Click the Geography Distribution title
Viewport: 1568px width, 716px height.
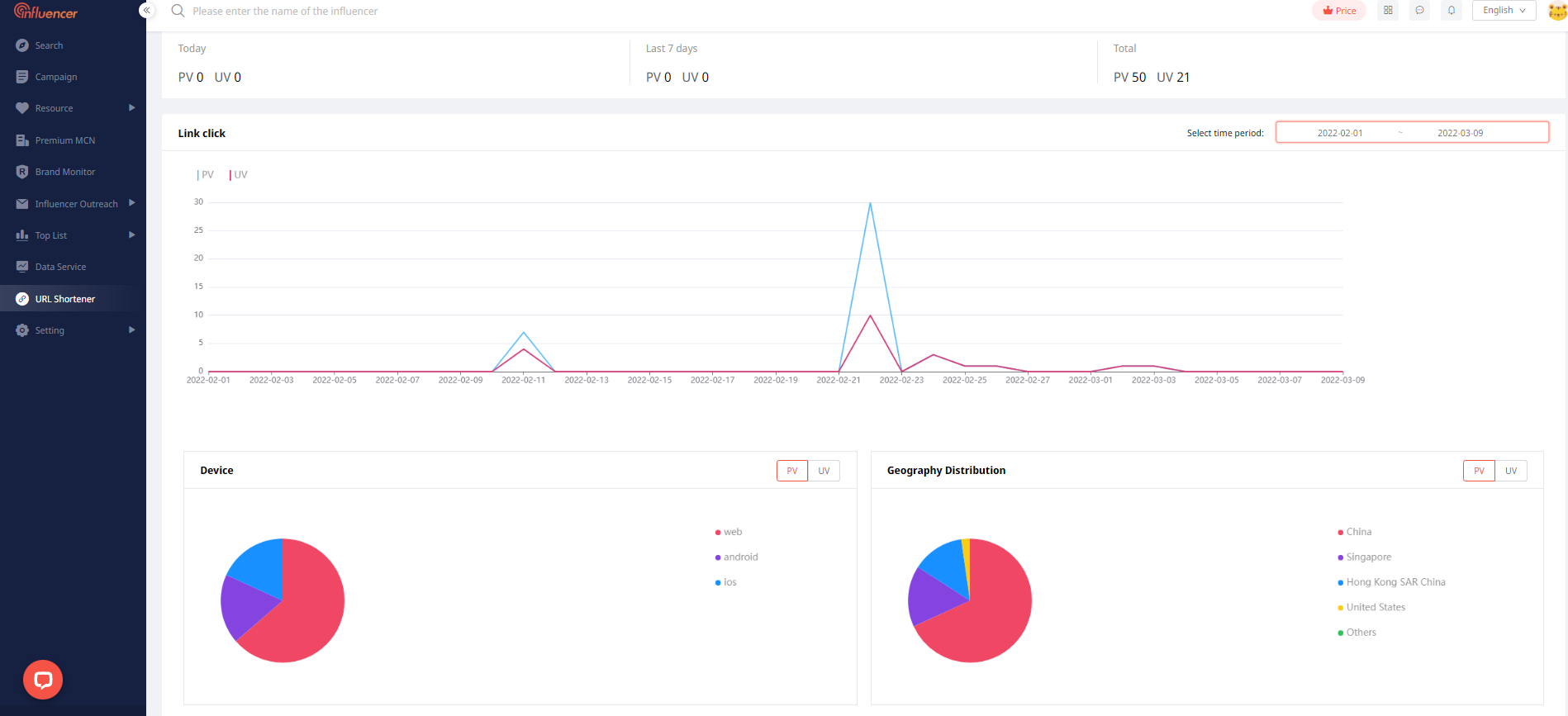click(x=946, y=470)
